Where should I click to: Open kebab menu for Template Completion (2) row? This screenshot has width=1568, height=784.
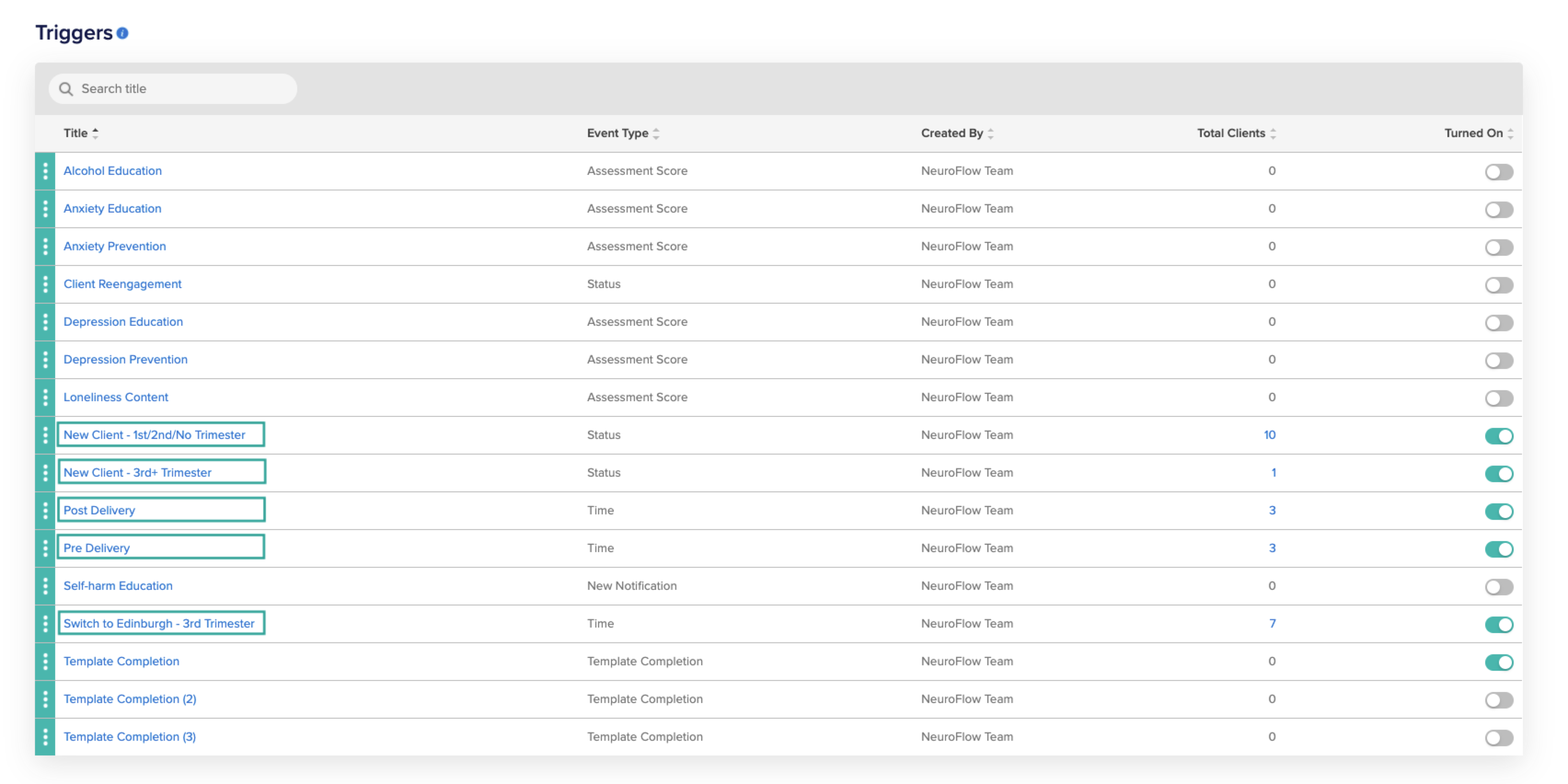[x=46, y=699]
